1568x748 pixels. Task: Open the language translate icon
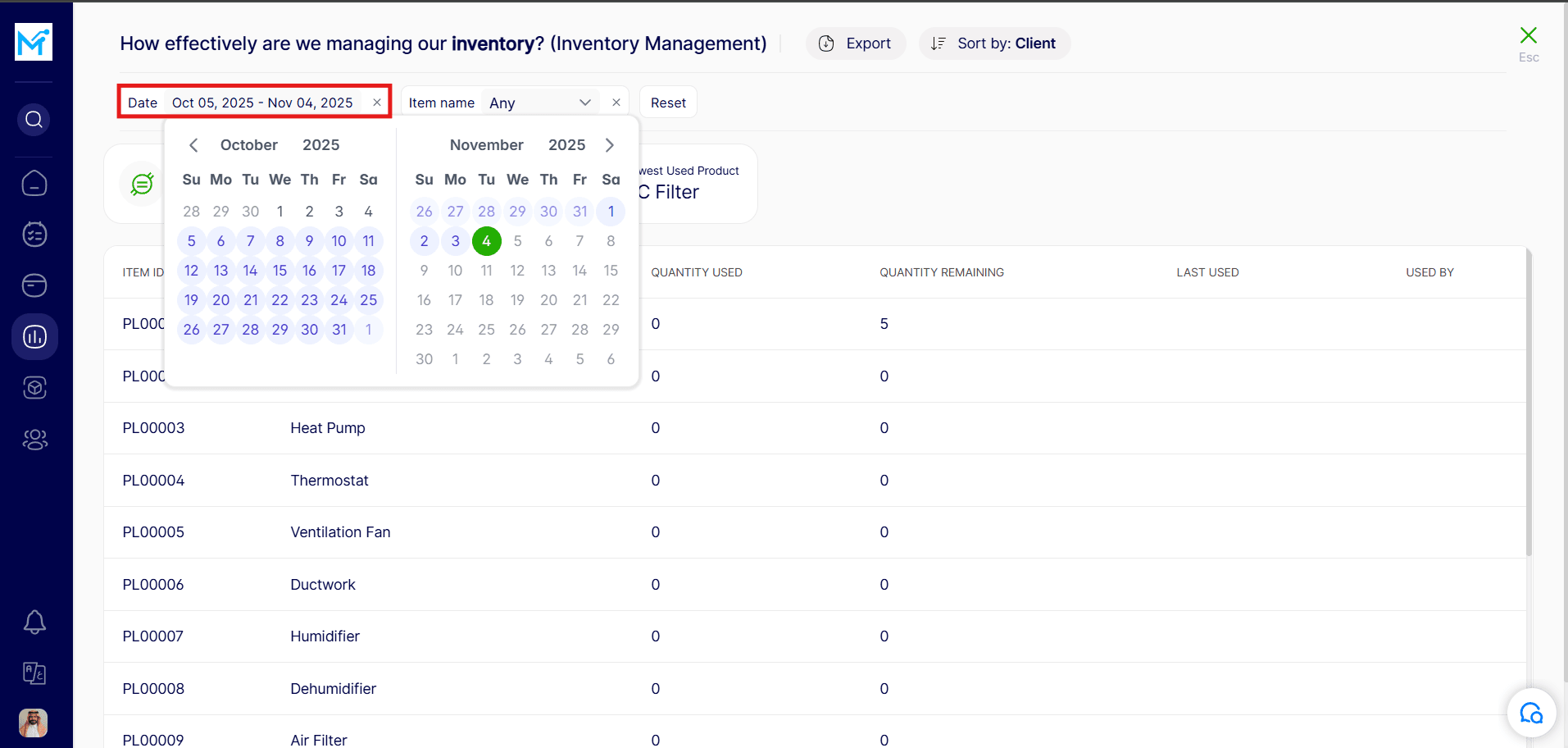34,673
